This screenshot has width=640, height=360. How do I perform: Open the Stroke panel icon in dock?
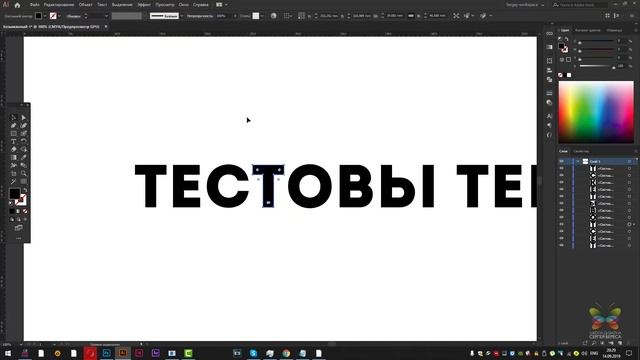pos(549,93)
